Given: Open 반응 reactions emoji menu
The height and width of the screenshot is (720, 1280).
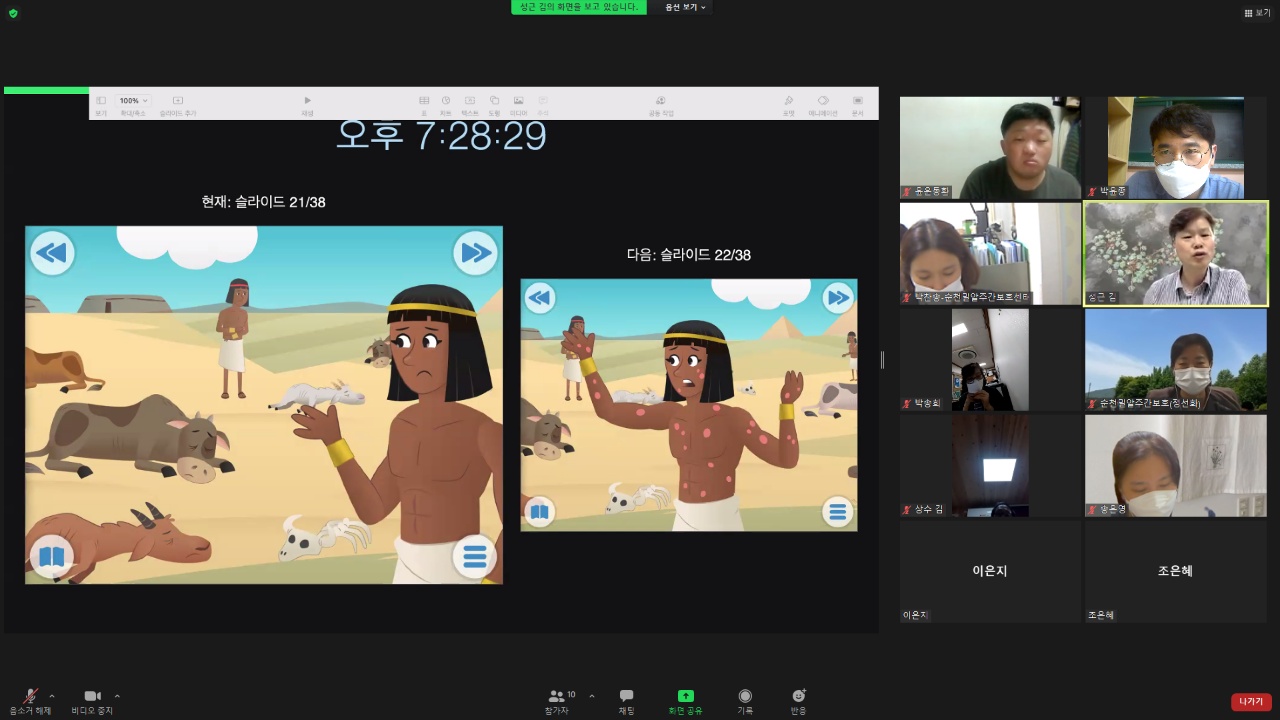Looking at the screenshot, I should pyautogui.click(x=798, y=696).
